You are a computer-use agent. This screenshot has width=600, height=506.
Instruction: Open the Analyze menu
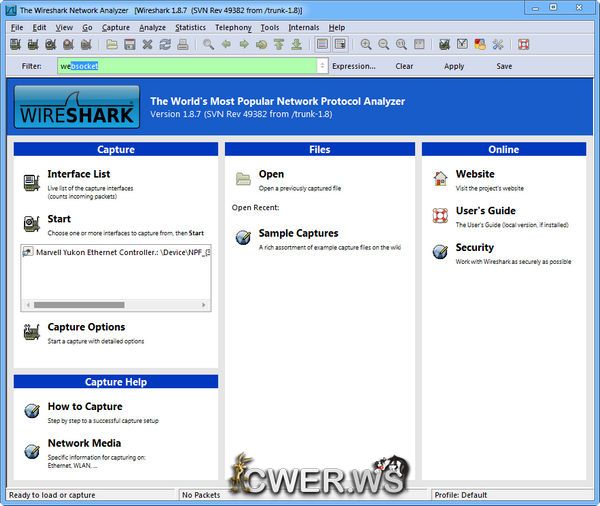coord(152,27)
